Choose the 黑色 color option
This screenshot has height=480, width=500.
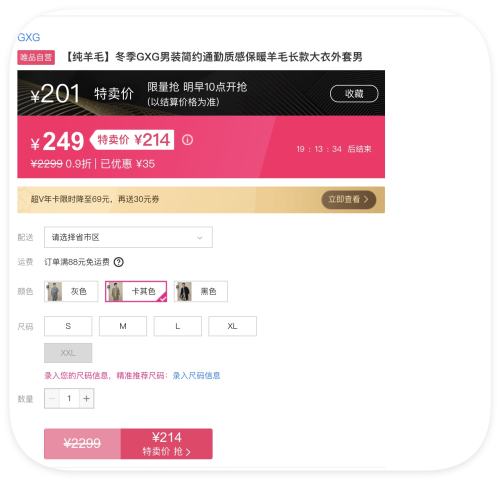[x=201, y=291]
